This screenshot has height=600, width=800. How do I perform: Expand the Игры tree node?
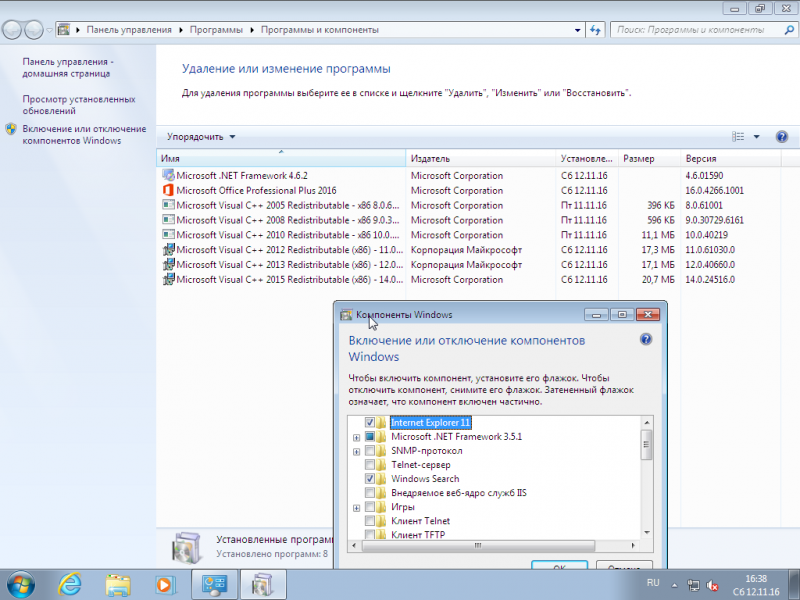pos(357,508)
